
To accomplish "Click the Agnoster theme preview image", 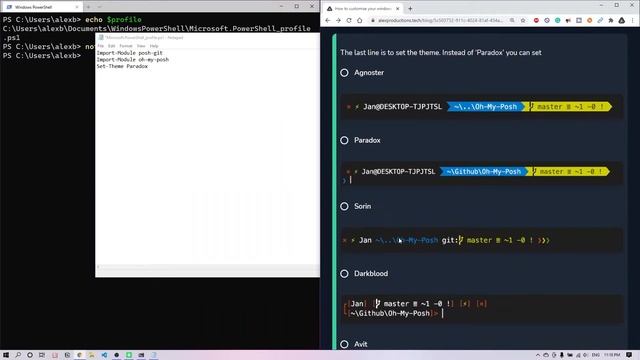I will point(482,107).
